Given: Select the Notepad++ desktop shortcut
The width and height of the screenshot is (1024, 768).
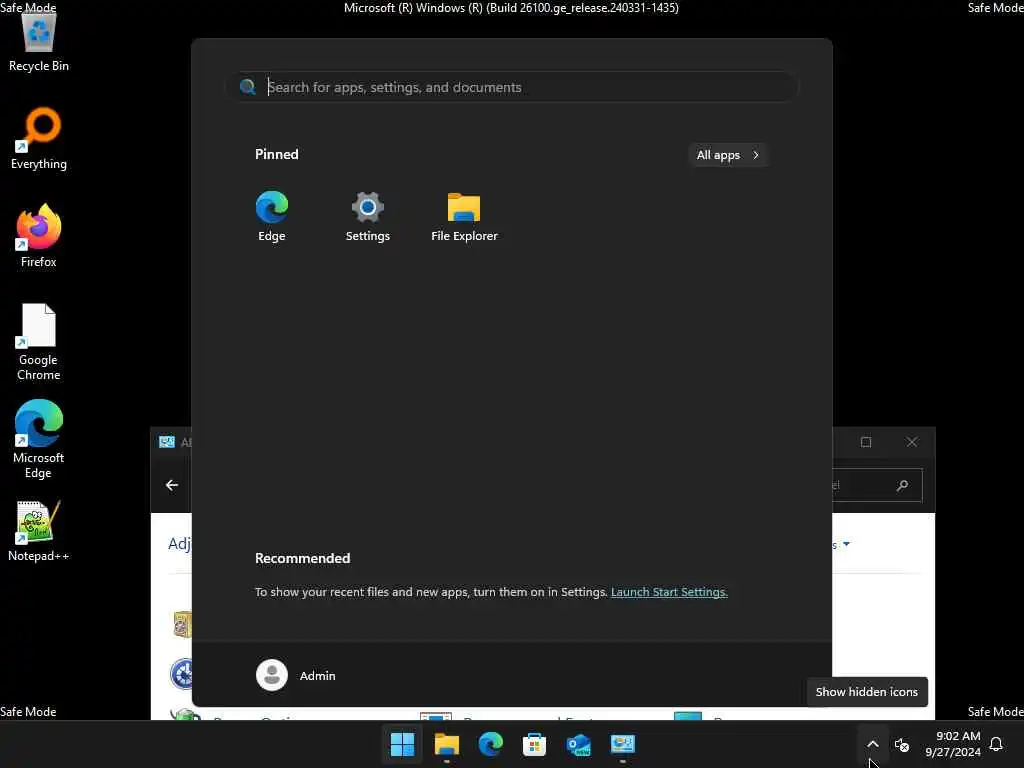Looking at the screenshot, I should [x=39, y=531].
